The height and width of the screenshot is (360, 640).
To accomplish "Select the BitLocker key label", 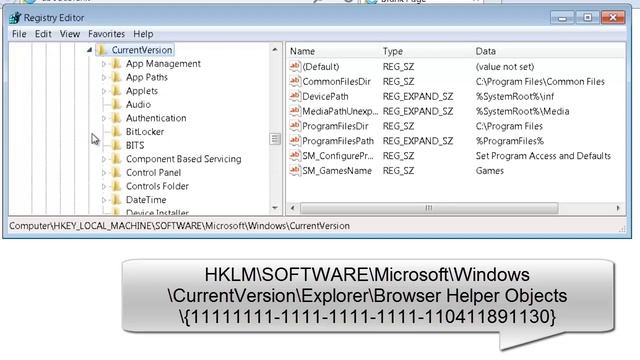I will pos(145,132).
